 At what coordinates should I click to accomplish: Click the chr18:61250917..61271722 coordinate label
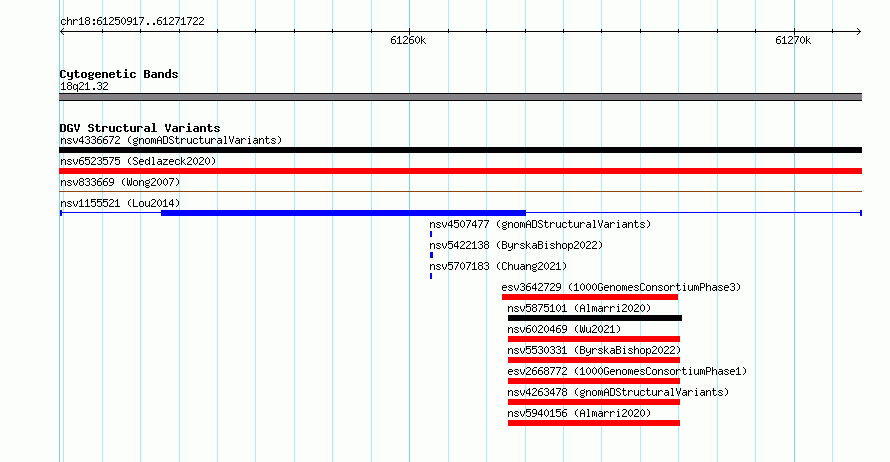tap(132, 22)
